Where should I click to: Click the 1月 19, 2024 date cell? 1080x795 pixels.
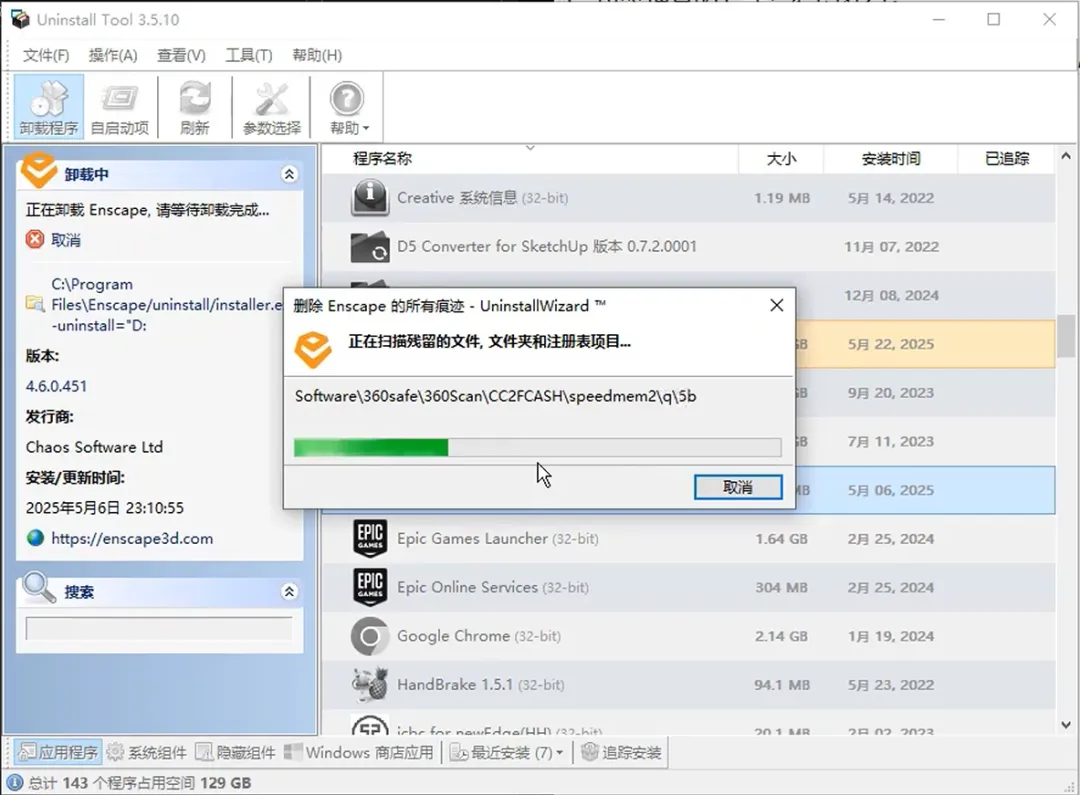click(x=891, y=636)
